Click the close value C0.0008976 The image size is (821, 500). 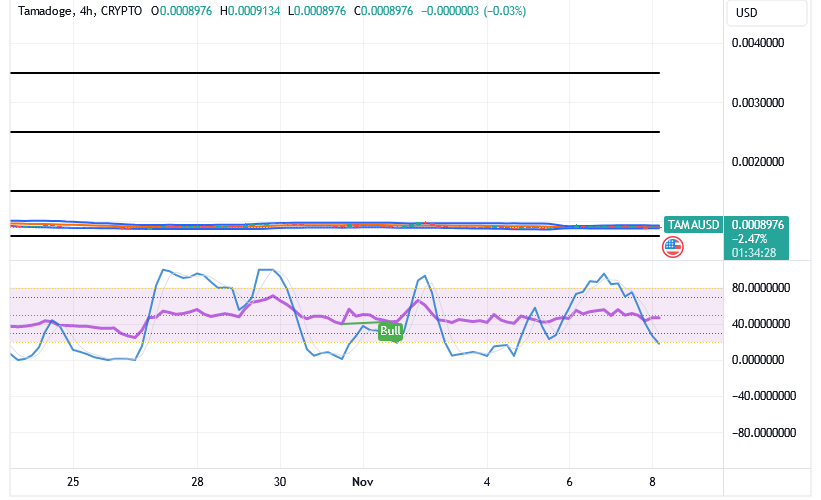383,11
